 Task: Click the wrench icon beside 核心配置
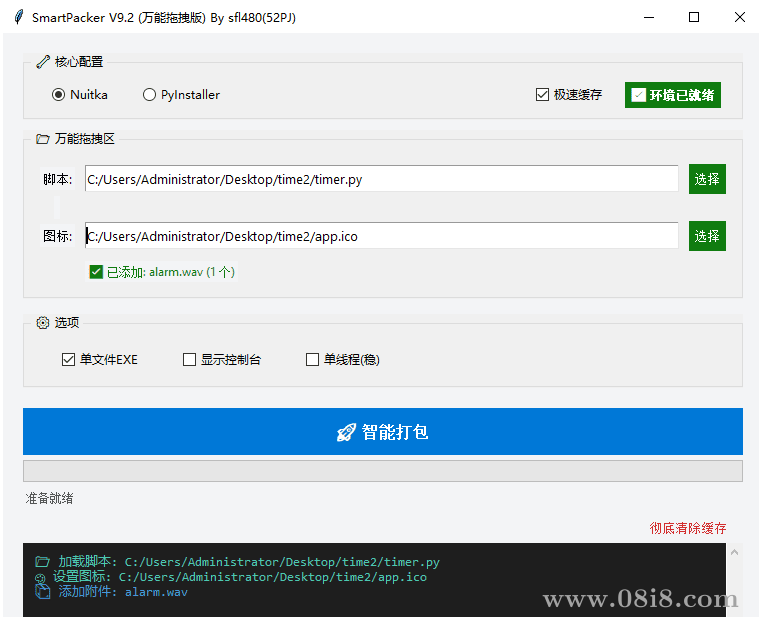43,62
